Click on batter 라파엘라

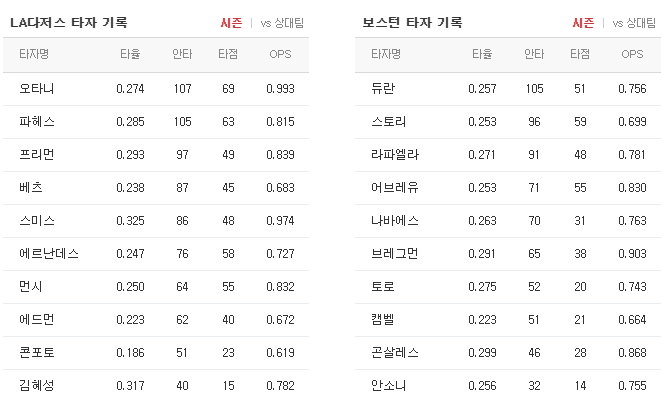(395, 154)
